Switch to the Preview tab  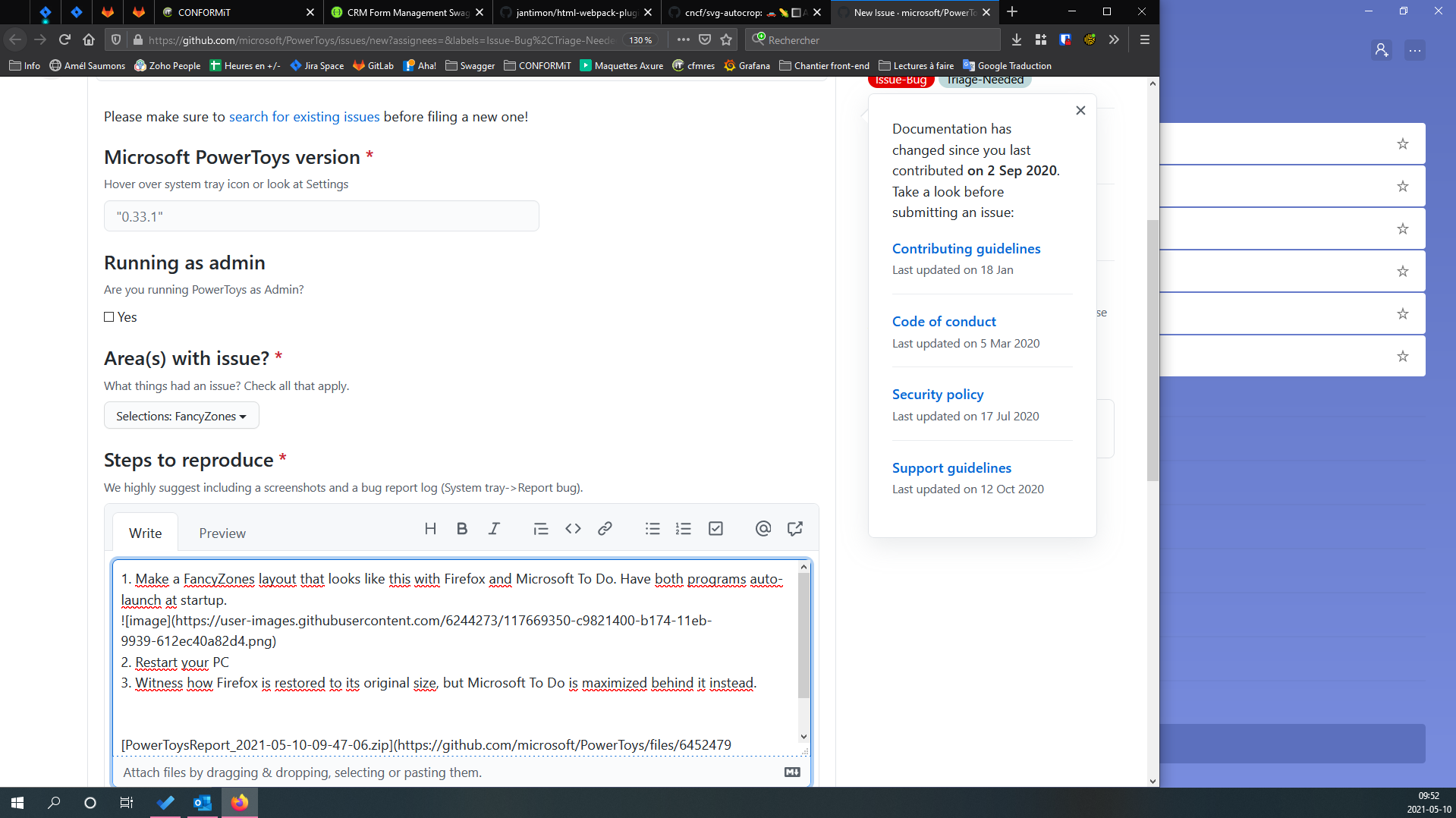[222, 533]
